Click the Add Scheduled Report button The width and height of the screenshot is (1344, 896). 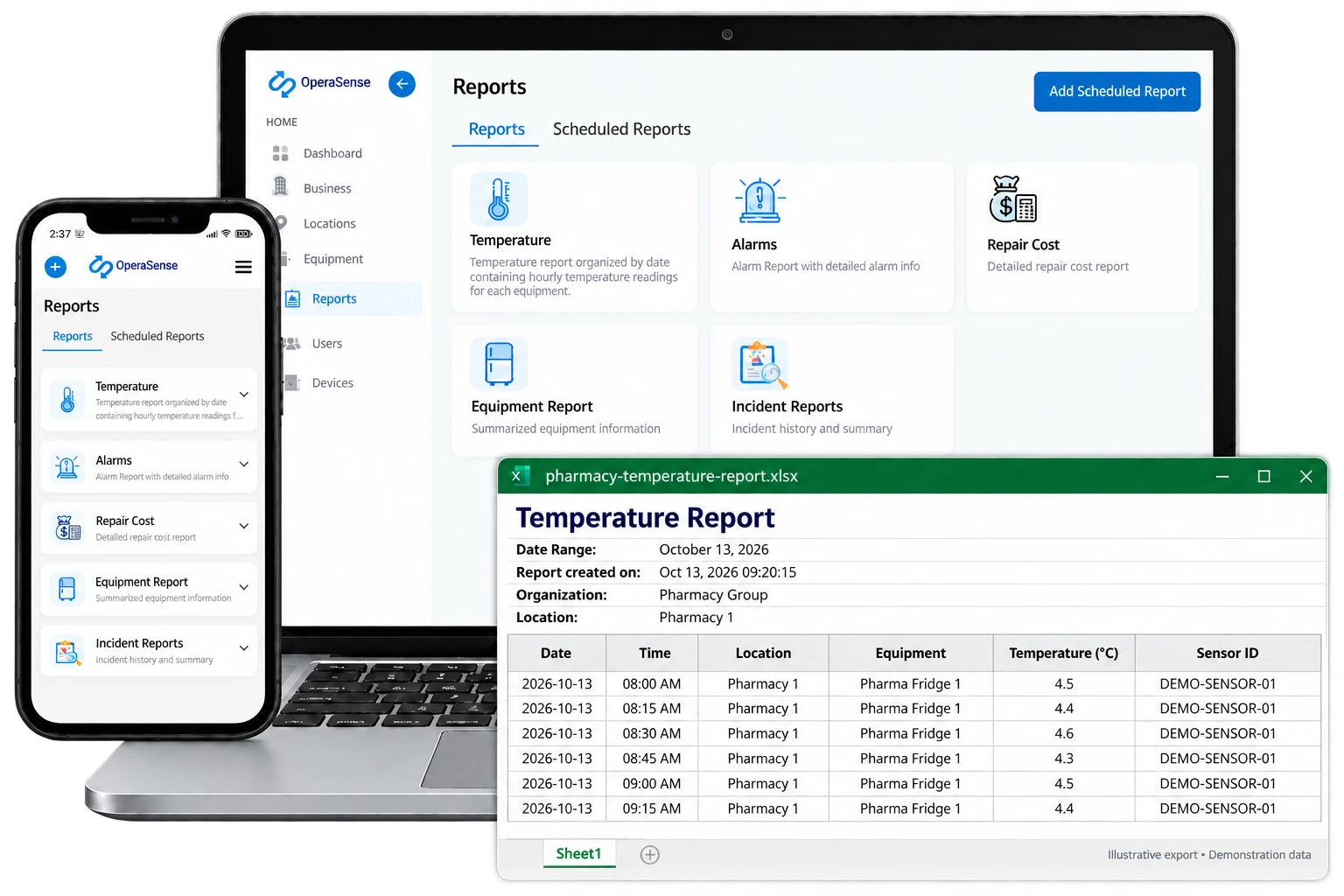tap(1117, 91)
